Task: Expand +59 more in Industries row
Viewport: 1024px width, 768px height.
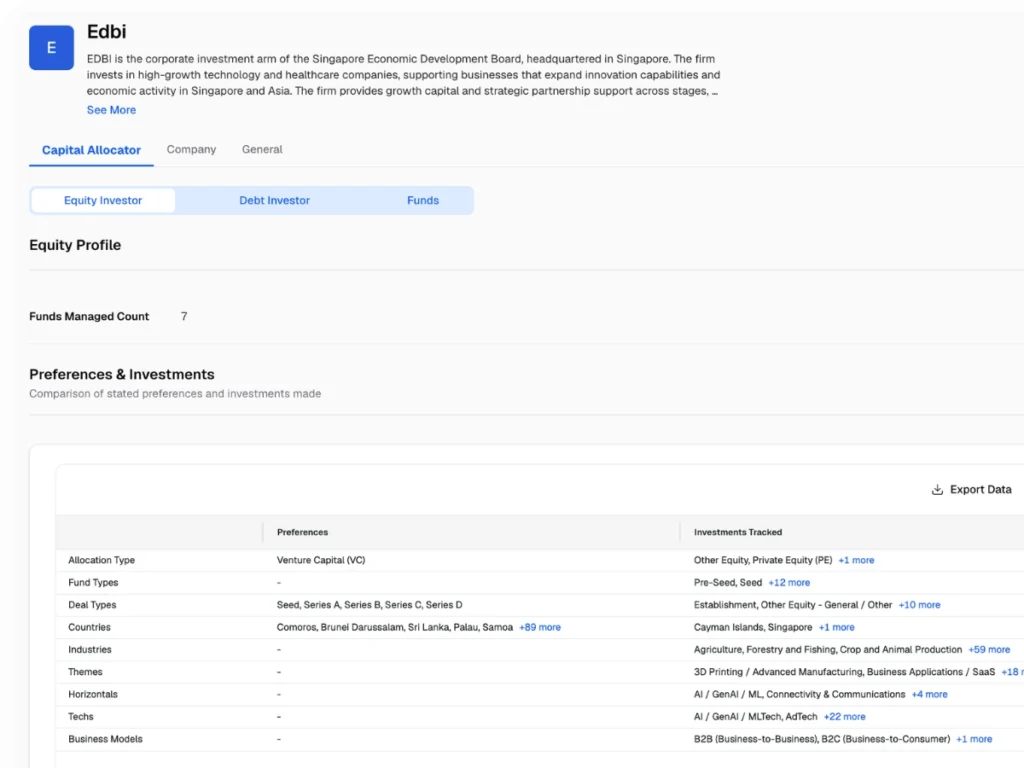Action: pyautogui.click(x=989, y=649)
